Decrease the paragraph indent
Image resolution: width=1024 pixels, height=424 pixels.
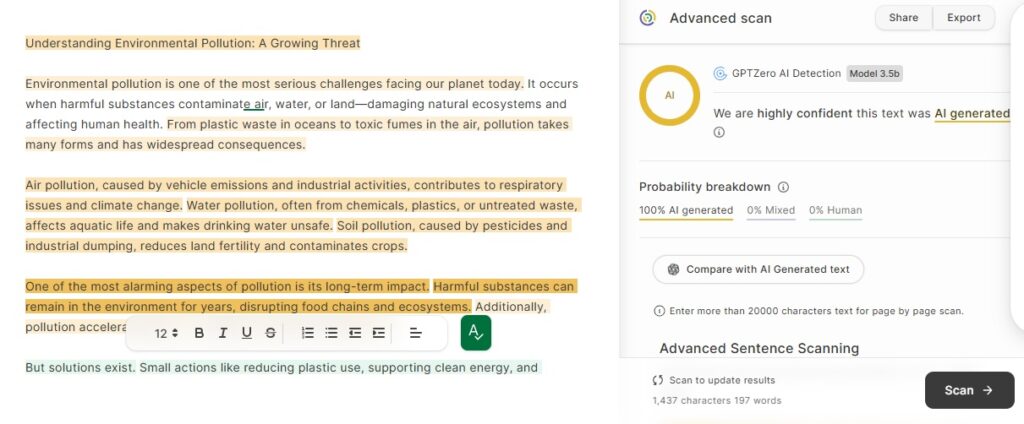(x=355, y=333)
